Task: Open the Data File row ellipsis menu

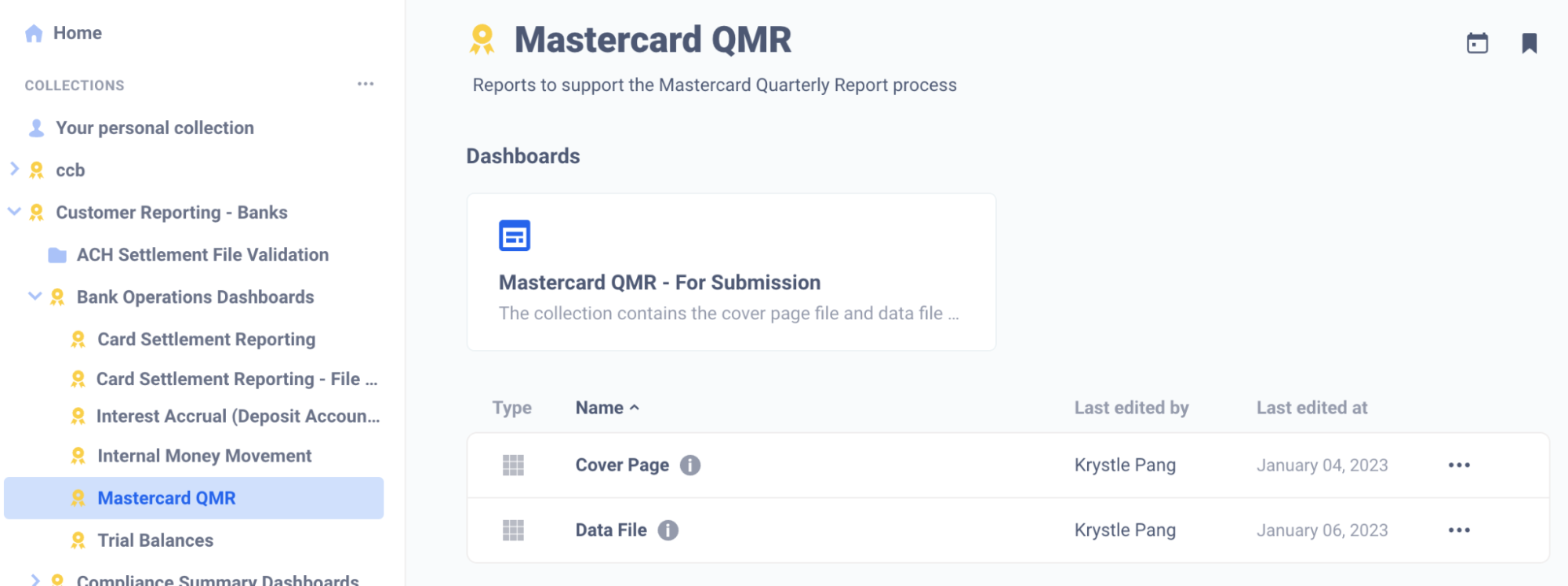Action: click(1459, 530)
